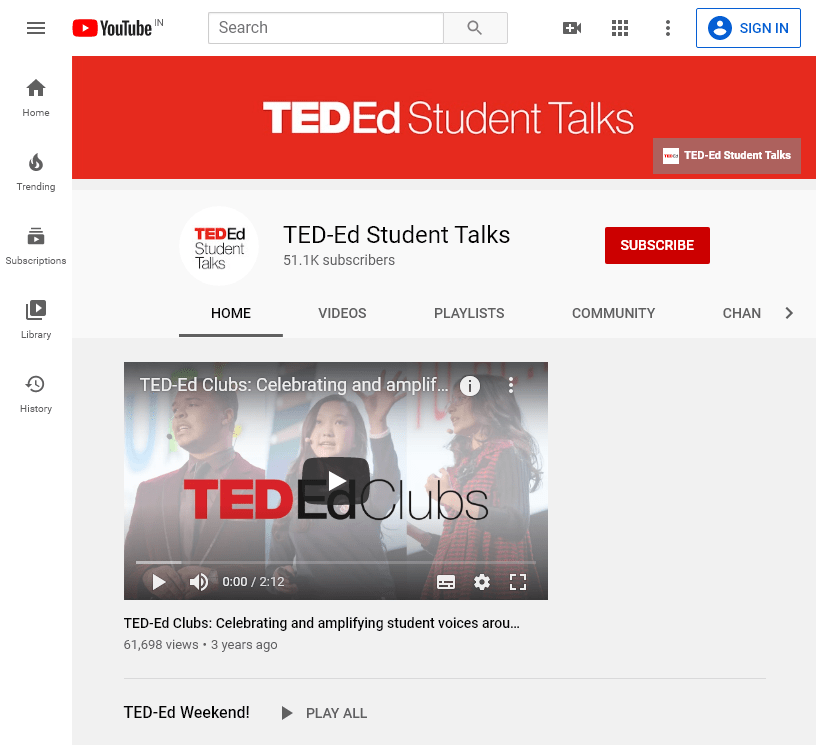Open Home in the sidebar
816x745 pixels.
(x=36, y=98)
